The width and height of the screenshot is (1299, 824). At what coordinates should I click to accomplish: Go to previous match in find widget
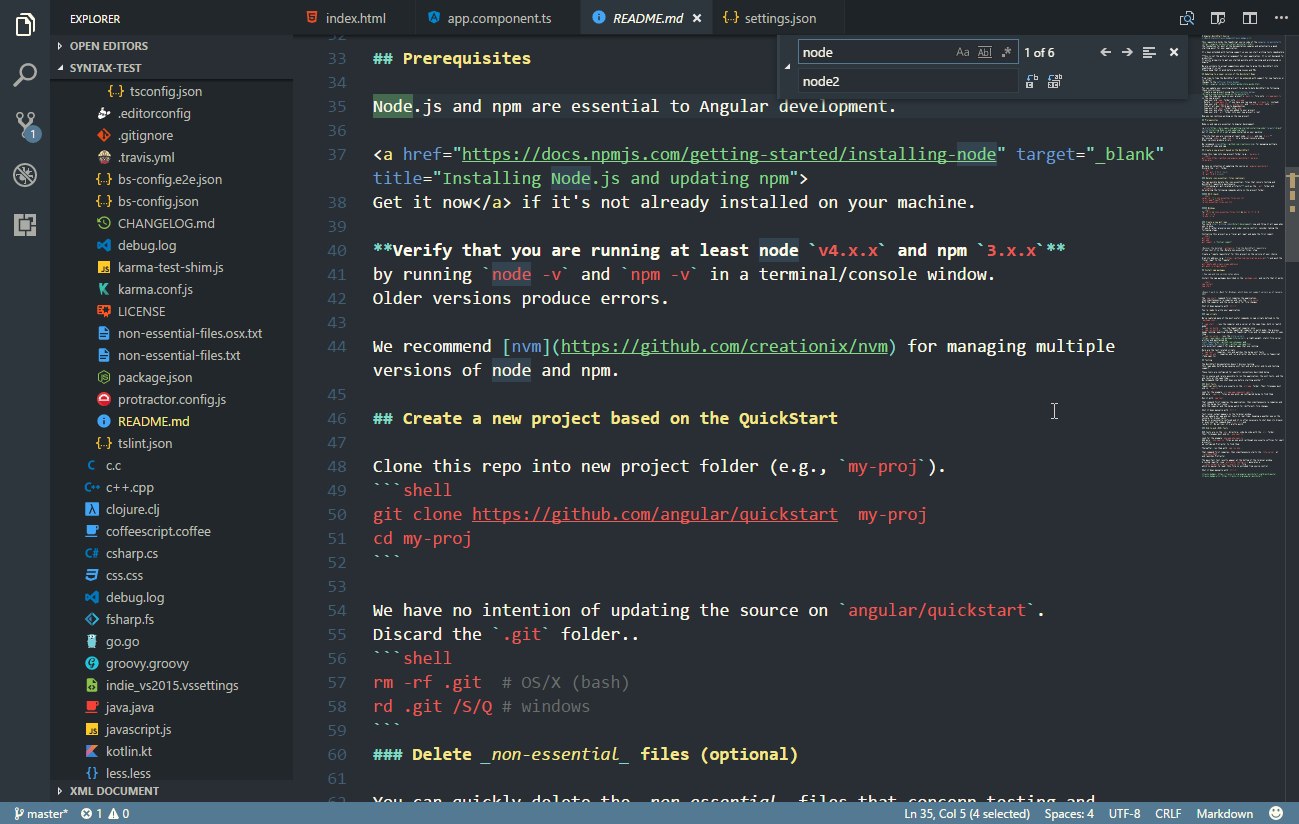click(1105, 52)
